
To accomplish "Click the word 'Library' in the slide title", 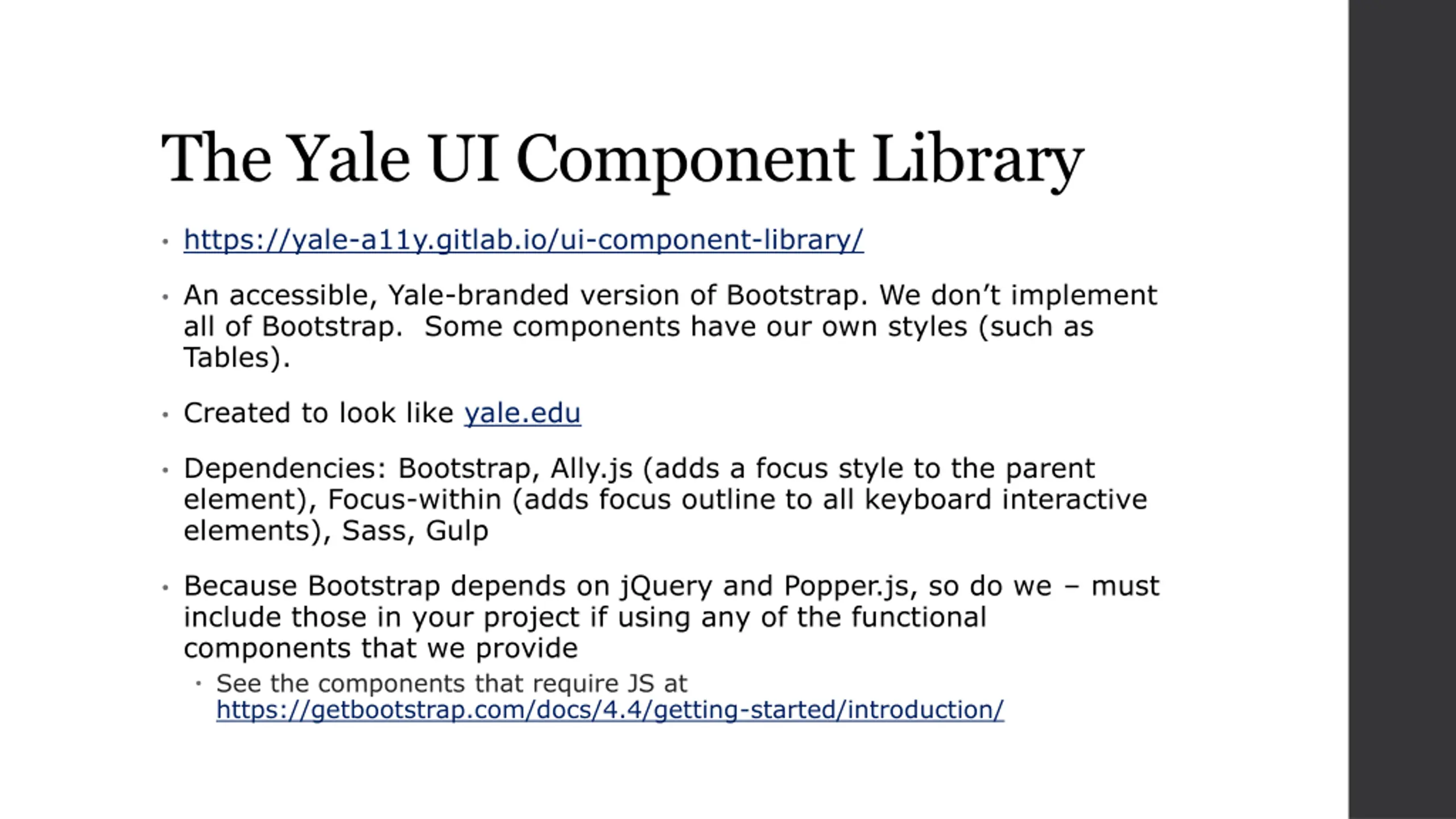I will coord(977,158).
